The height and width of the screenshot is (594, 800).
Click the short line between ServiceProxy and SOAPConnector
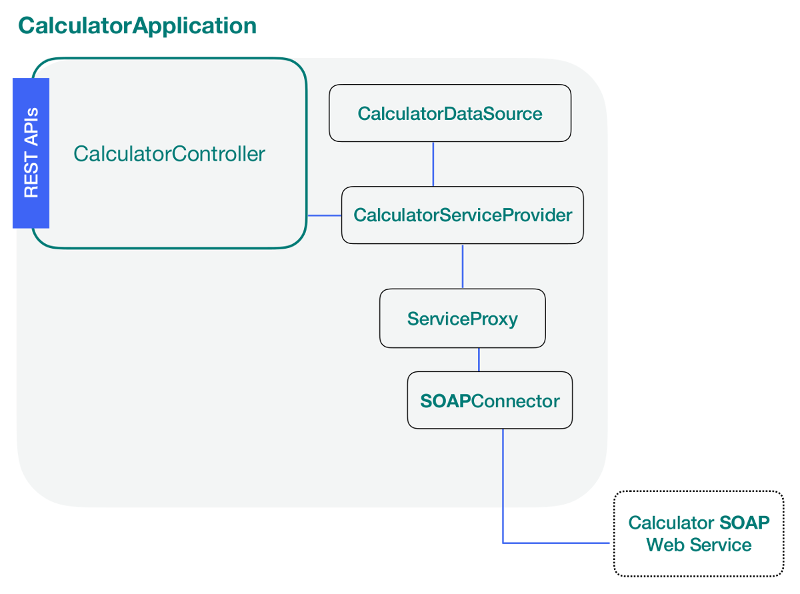[479, 359]
